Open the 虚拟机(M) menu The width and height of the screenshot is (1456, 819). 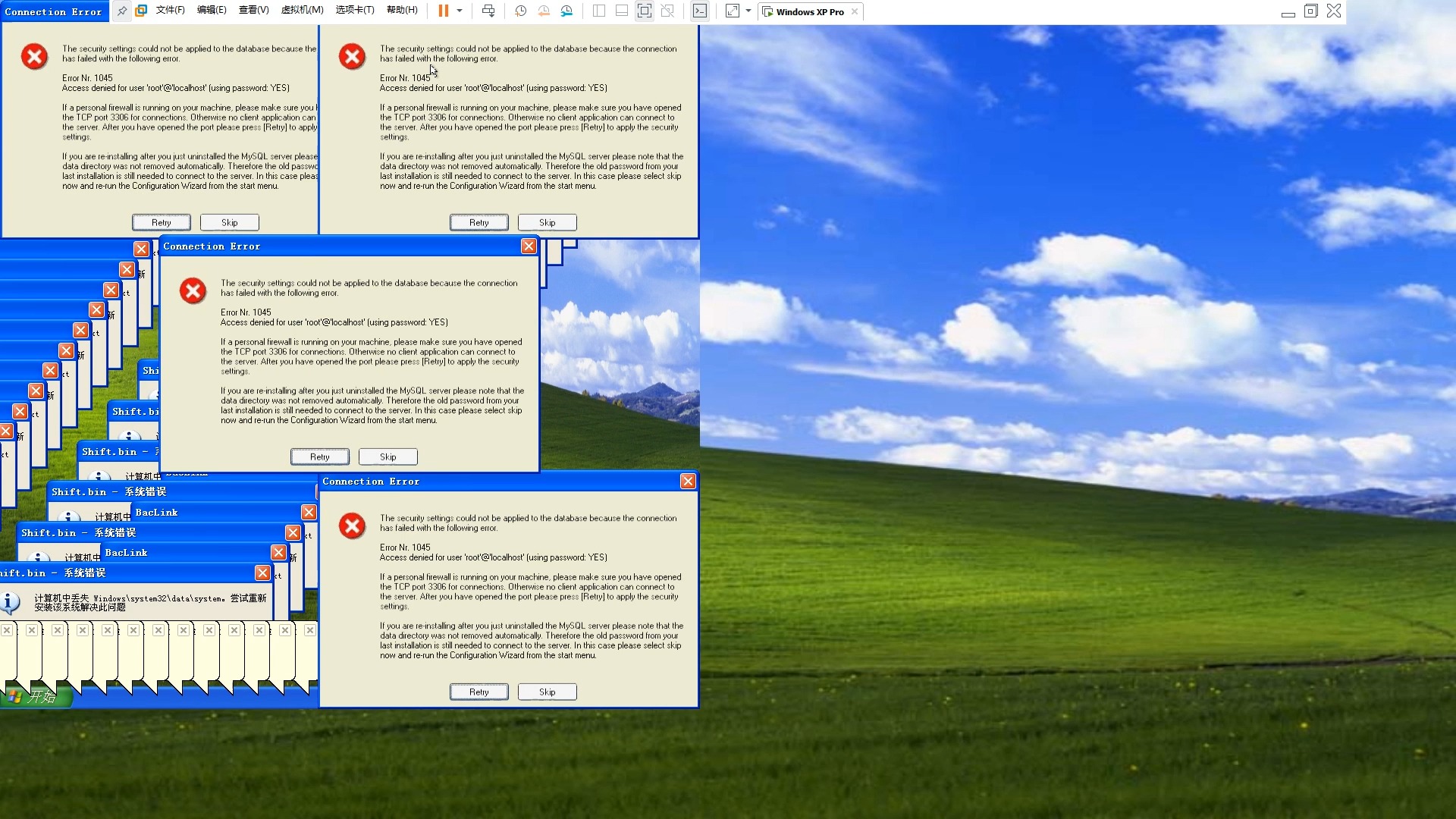[x=302, y=11]
